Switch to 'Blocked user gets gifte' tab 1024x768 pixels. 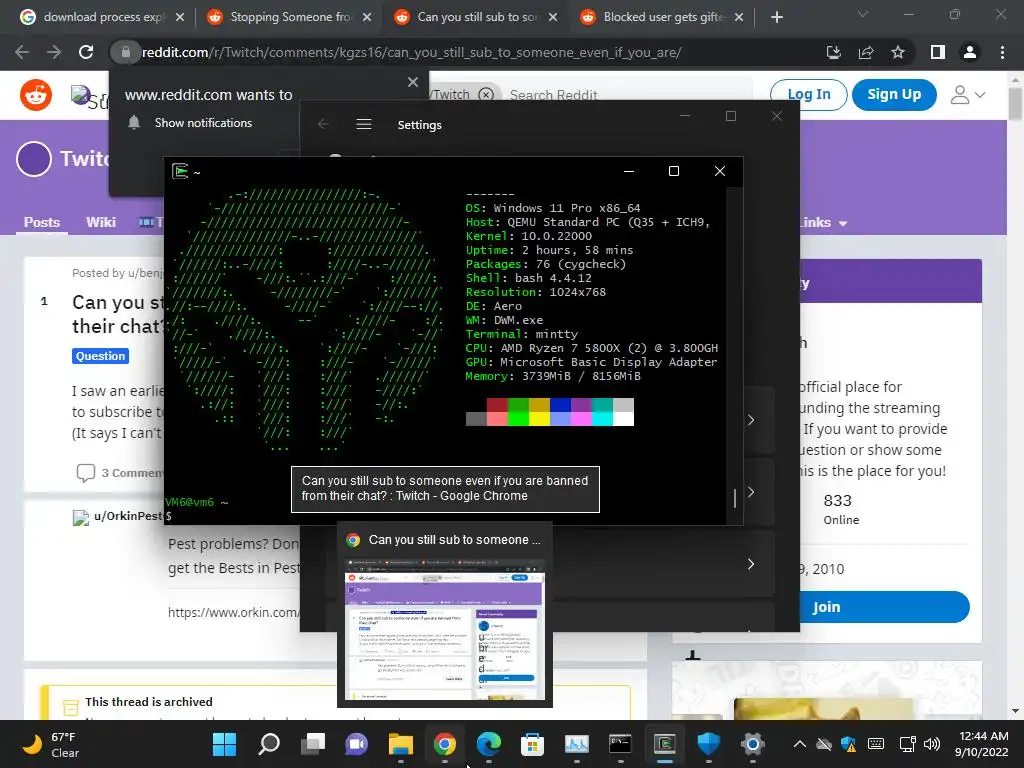662,17
